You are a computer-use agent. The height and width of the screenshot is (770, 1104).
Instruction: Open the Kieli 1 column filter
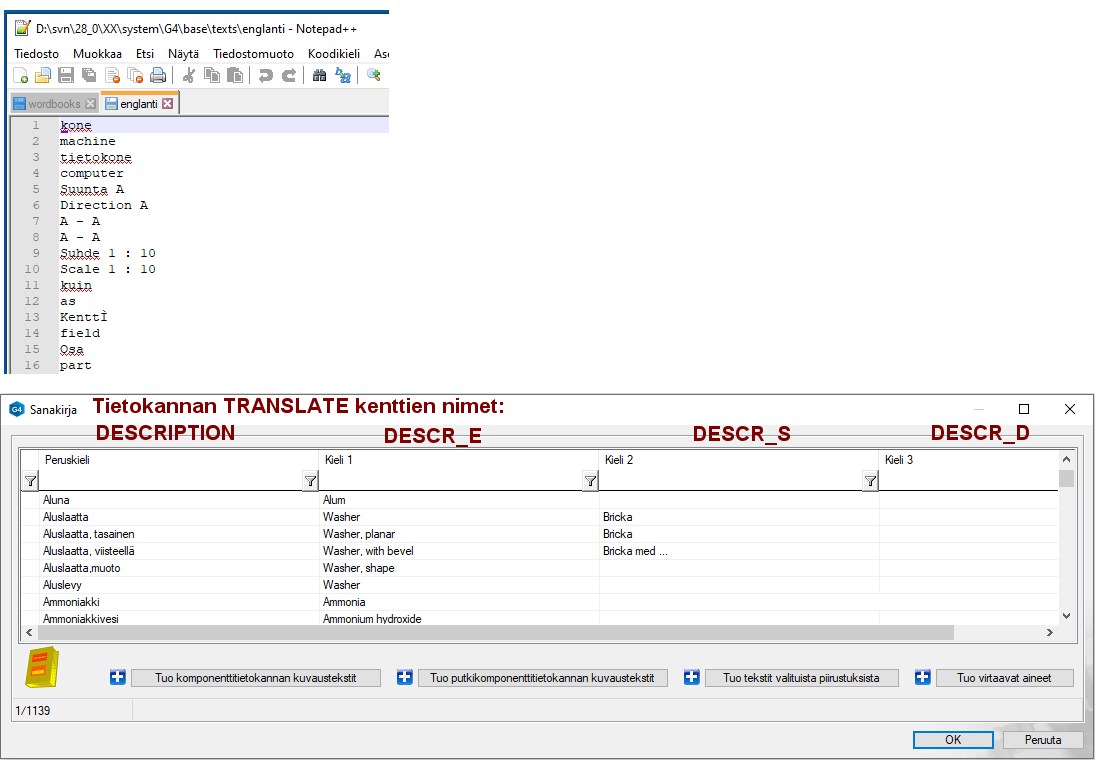click(x=310, y=481)
